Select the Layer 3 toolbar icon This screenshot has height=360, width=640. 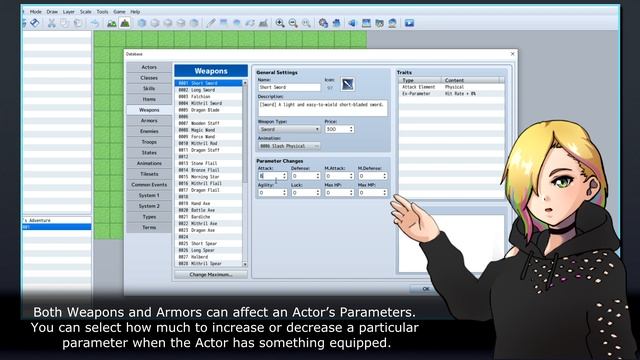point(181,23)
